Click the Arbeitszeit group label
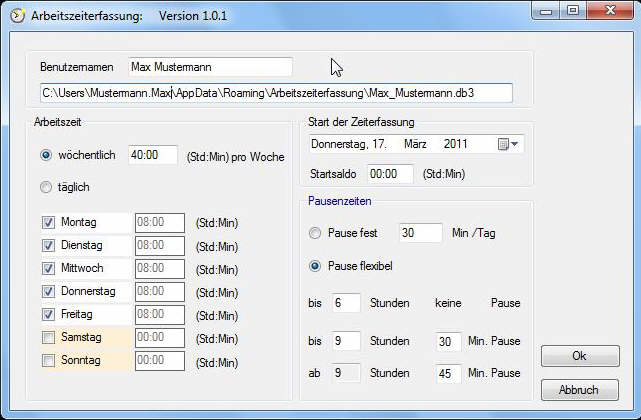641x420 pixels. point(58,122)
